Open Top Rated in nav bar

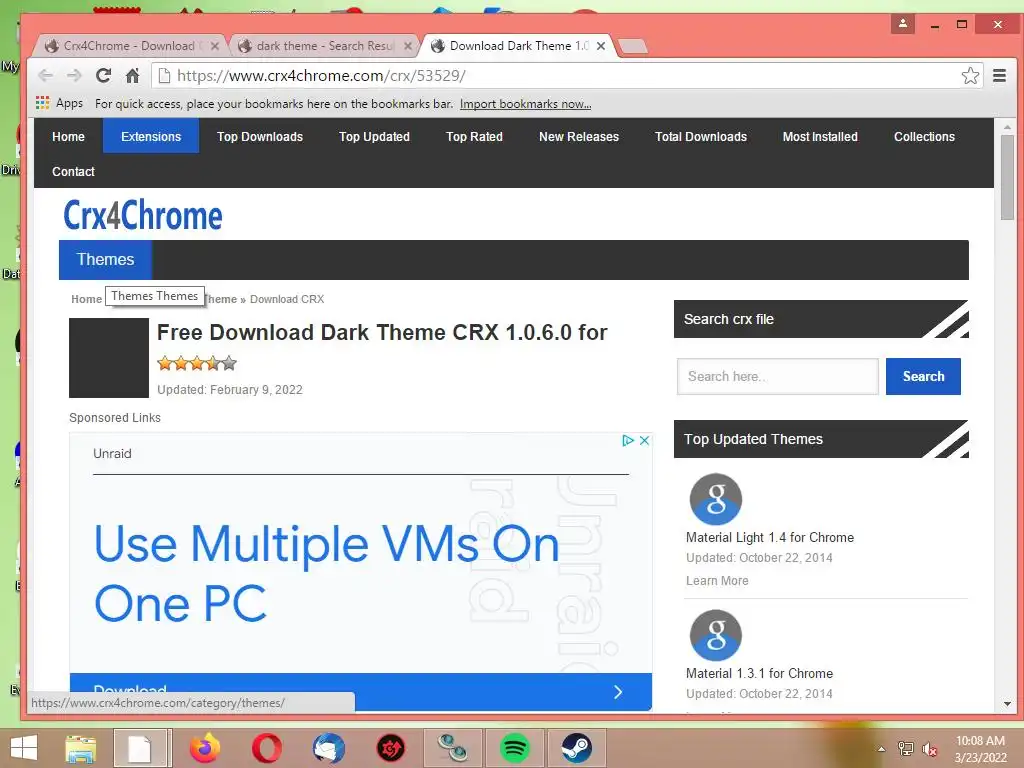[x=474, y=136]
